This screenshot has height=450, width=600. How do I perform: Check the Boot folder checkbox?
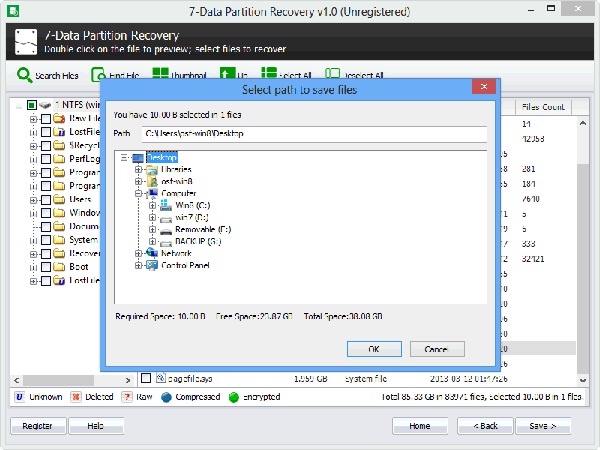tap(46, 267)
